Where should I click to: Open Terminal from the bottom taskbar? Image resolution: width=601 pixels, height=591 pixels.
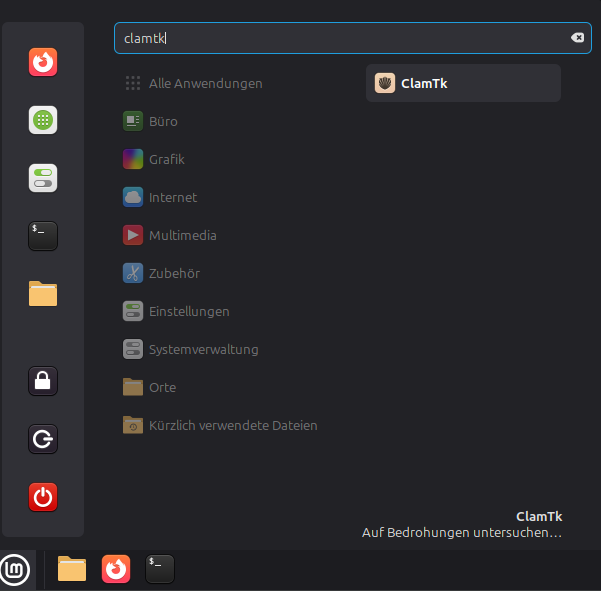pyautogui.click(x=160, y=569)
